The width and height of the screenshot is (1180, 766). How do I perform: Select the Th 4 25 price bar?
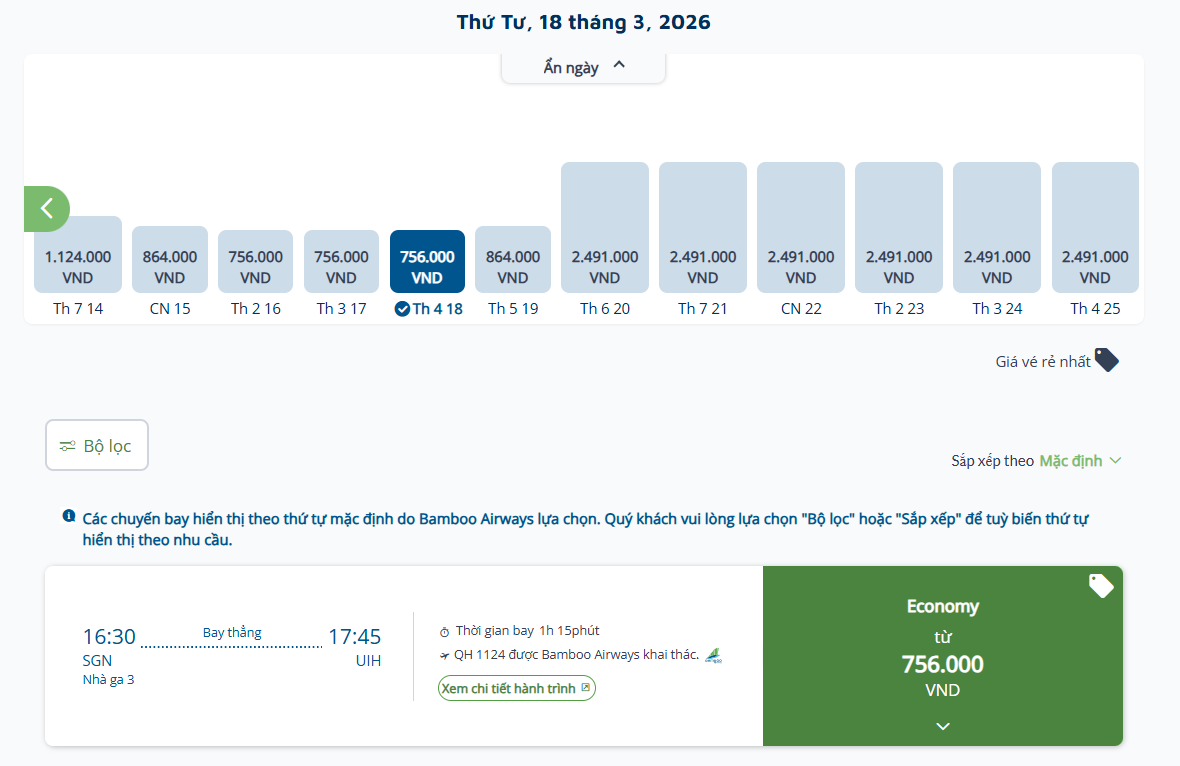1095,228
